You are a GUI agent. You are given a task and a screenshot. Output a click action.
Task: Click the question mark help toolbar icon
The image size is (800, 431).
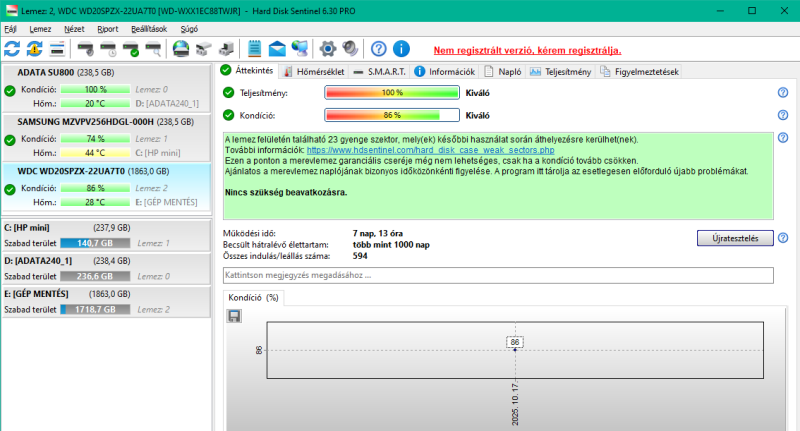point(379,49)
